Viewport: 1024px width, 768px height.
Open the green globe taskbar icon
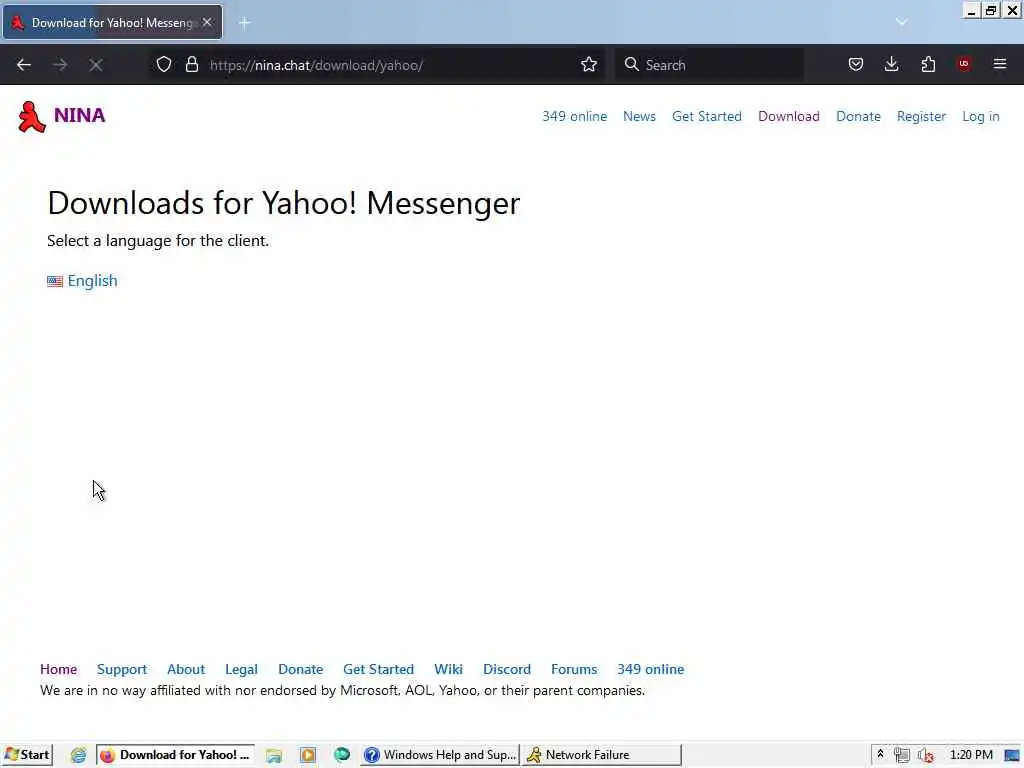(342, 755)
